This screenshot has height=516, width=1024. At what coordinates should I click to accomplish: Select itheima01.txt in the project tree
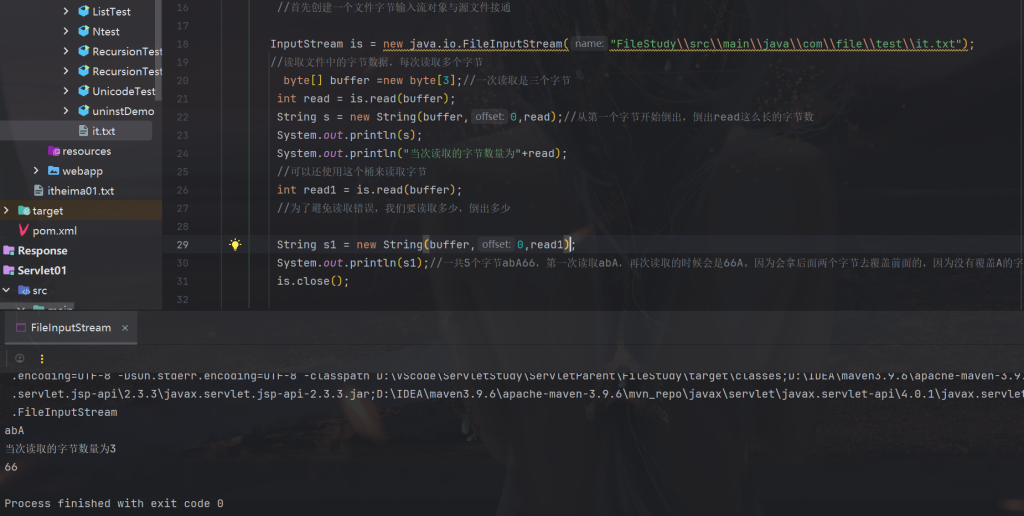[80, 191]
